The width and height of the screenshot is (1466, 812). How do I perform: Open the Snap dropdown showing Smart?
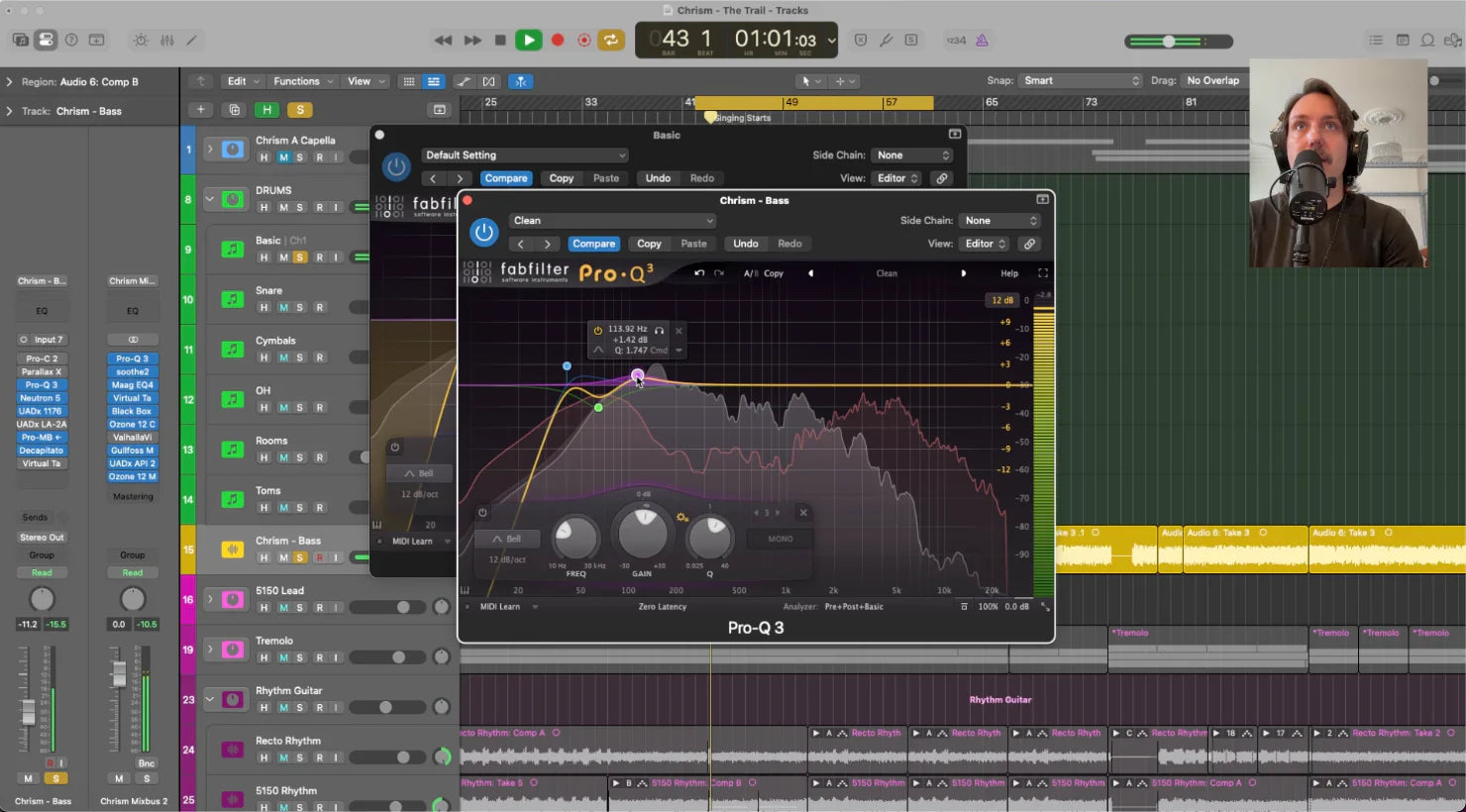(x=1080, y=80)
